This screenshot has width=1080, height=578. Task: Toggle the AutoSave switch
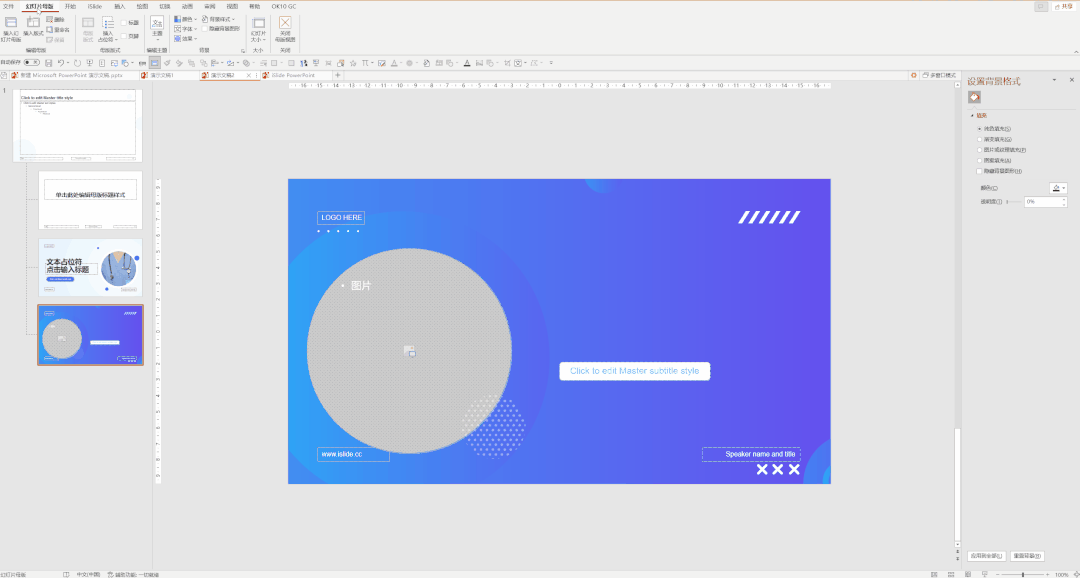[32, 63]
